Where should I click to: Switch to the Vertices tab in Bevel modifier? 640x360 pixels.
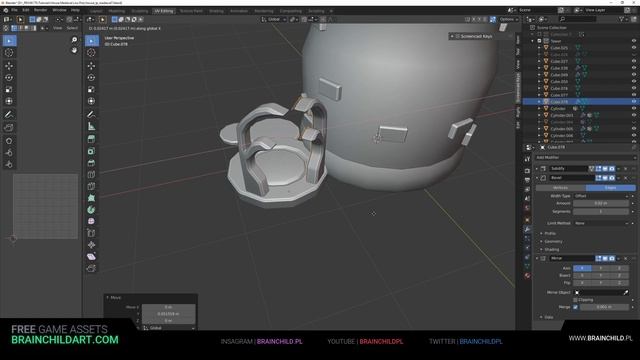coord(560,188)
